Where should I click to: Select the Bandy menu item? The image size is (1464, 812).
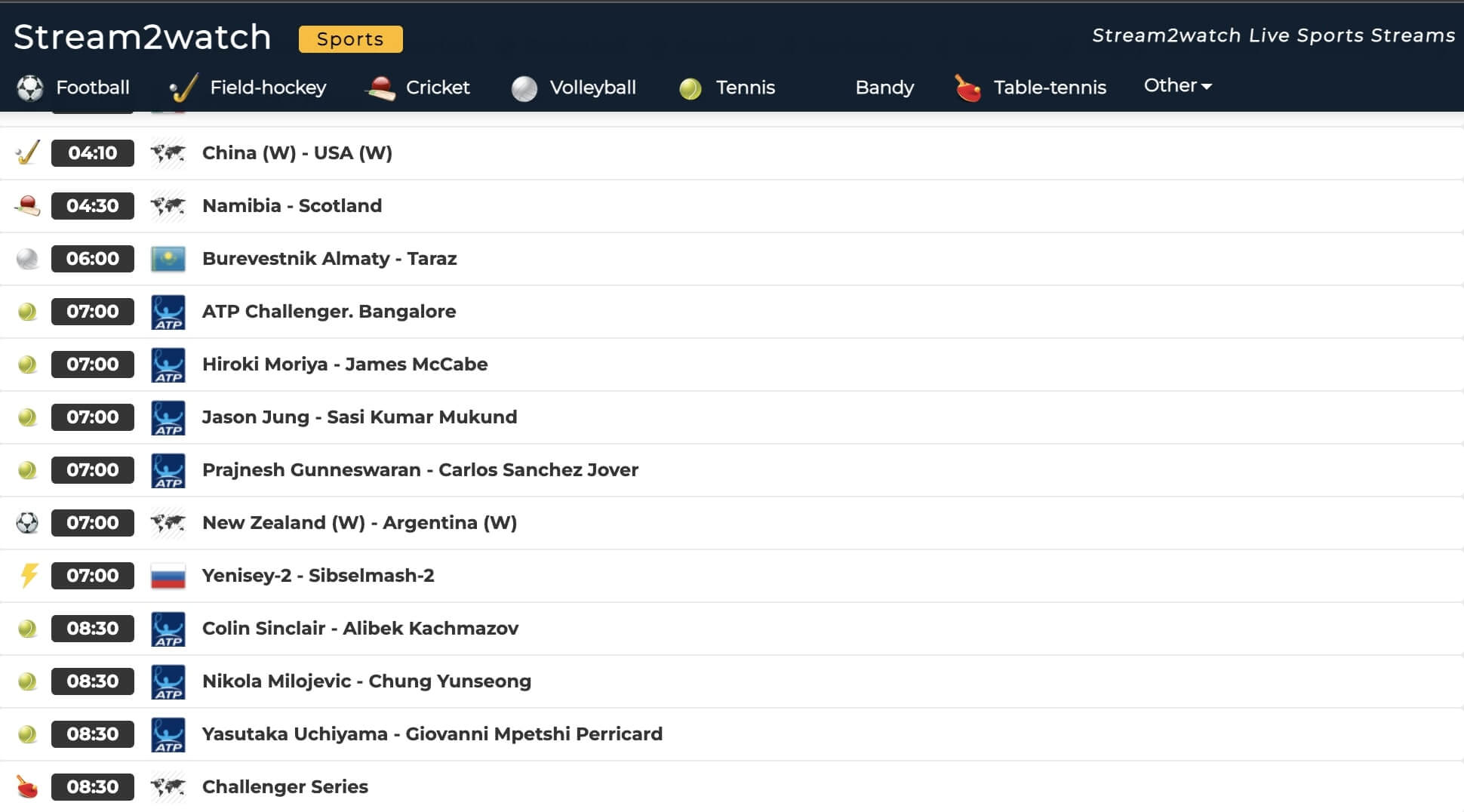(x=884, y=88)
